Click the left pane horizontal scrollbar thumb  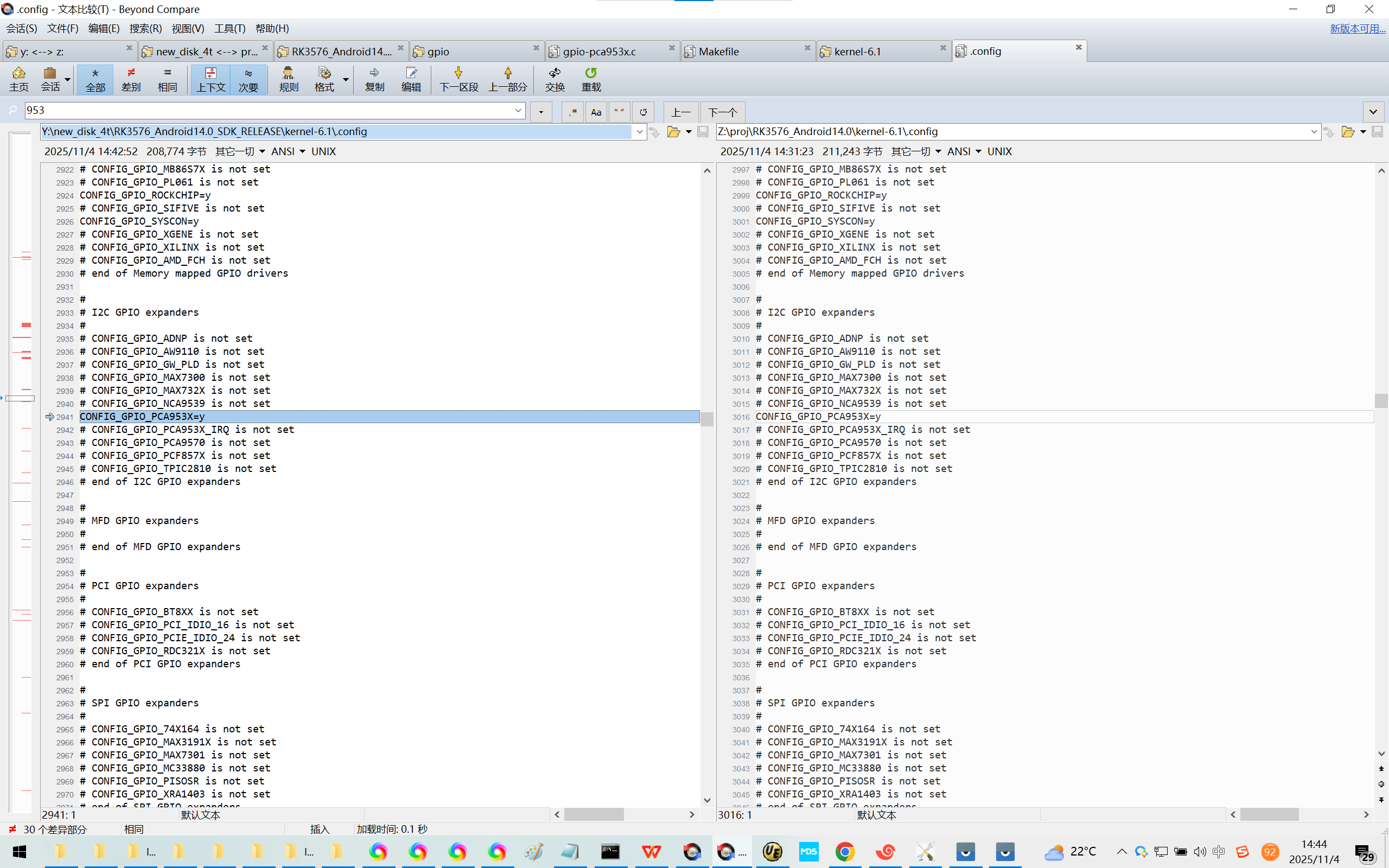(594, 814)
